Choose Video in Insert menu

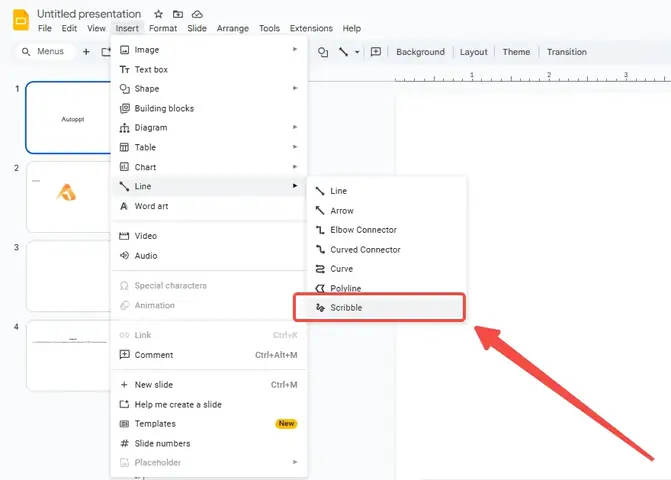point(208,236)
